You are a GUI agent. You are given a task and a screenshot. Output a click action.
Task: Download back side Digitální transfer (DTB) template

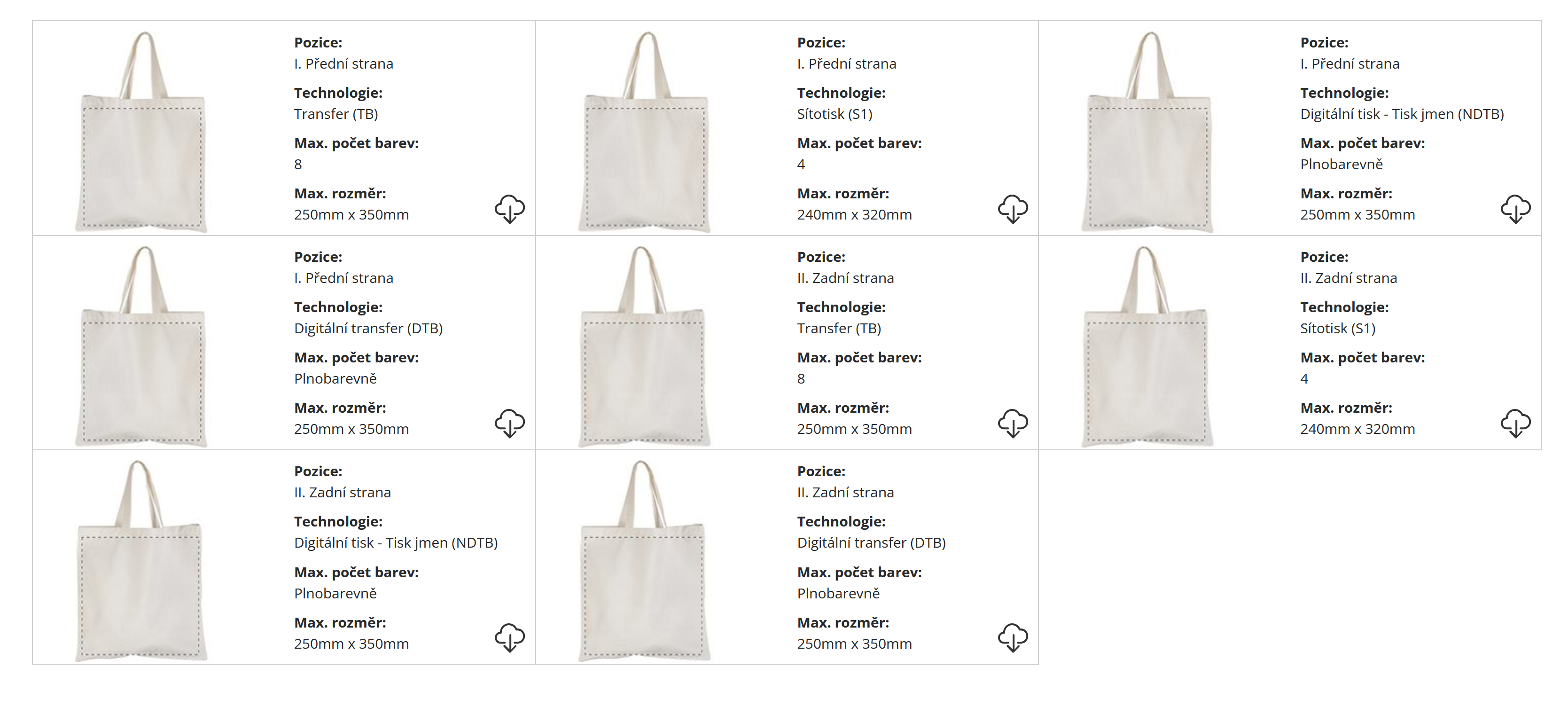click(1013, 637)
